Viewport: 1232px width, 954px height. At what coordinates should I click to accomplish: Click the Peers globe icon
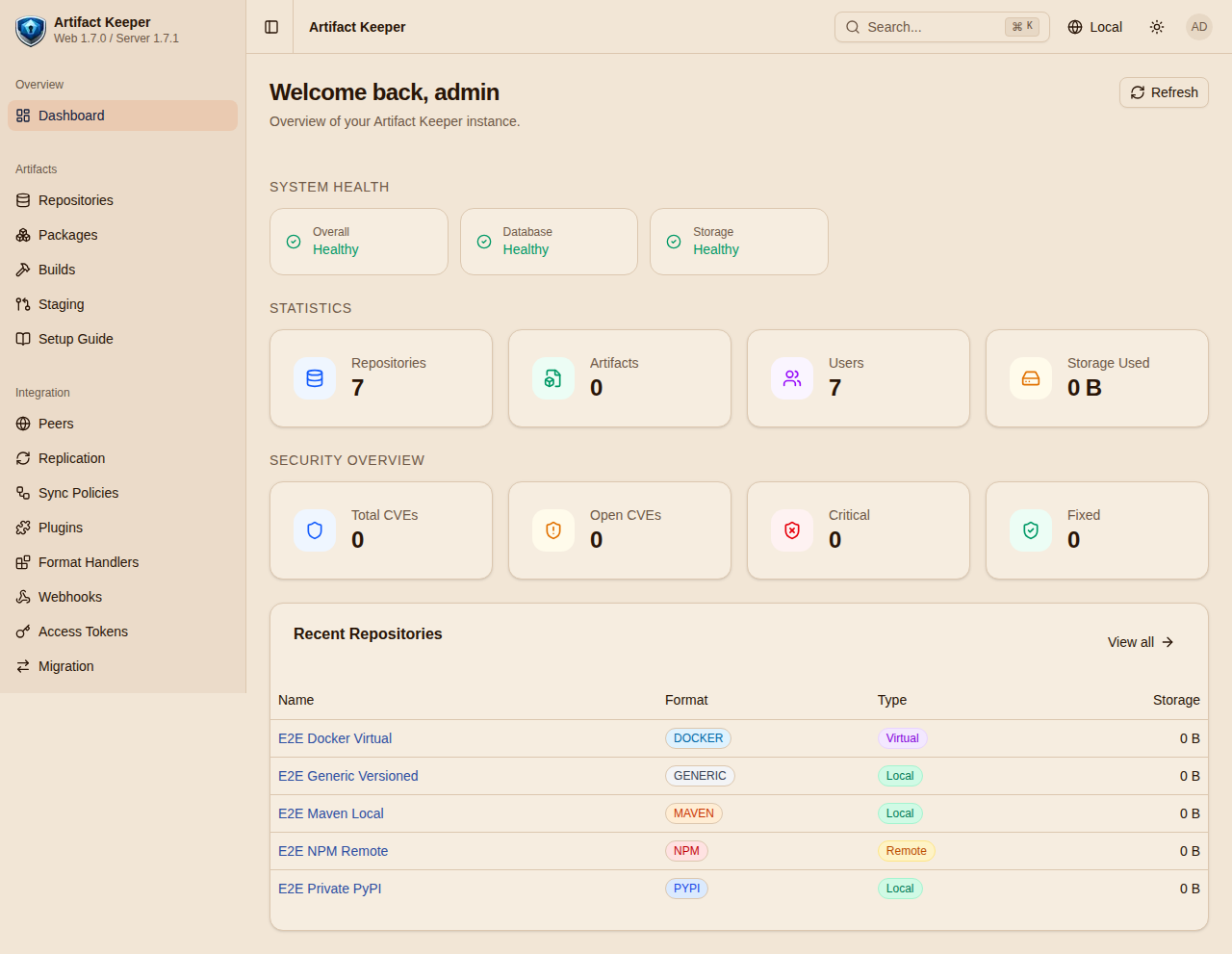pyautogui.click(x=23, y=424)
